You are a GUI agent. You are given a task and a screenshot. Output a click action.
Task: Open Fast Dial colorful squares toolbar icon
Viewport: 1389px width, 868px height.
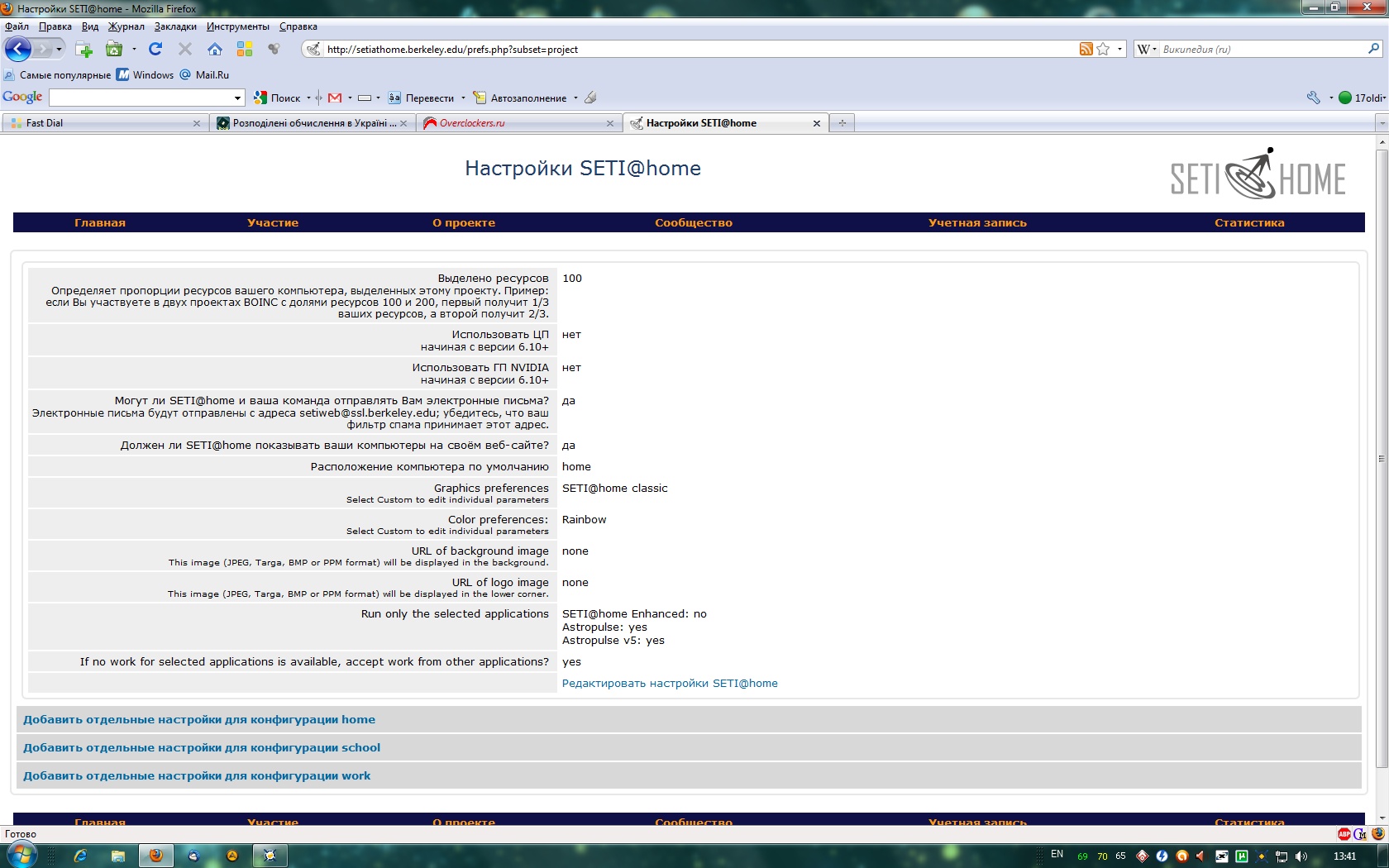click(245, 50)
